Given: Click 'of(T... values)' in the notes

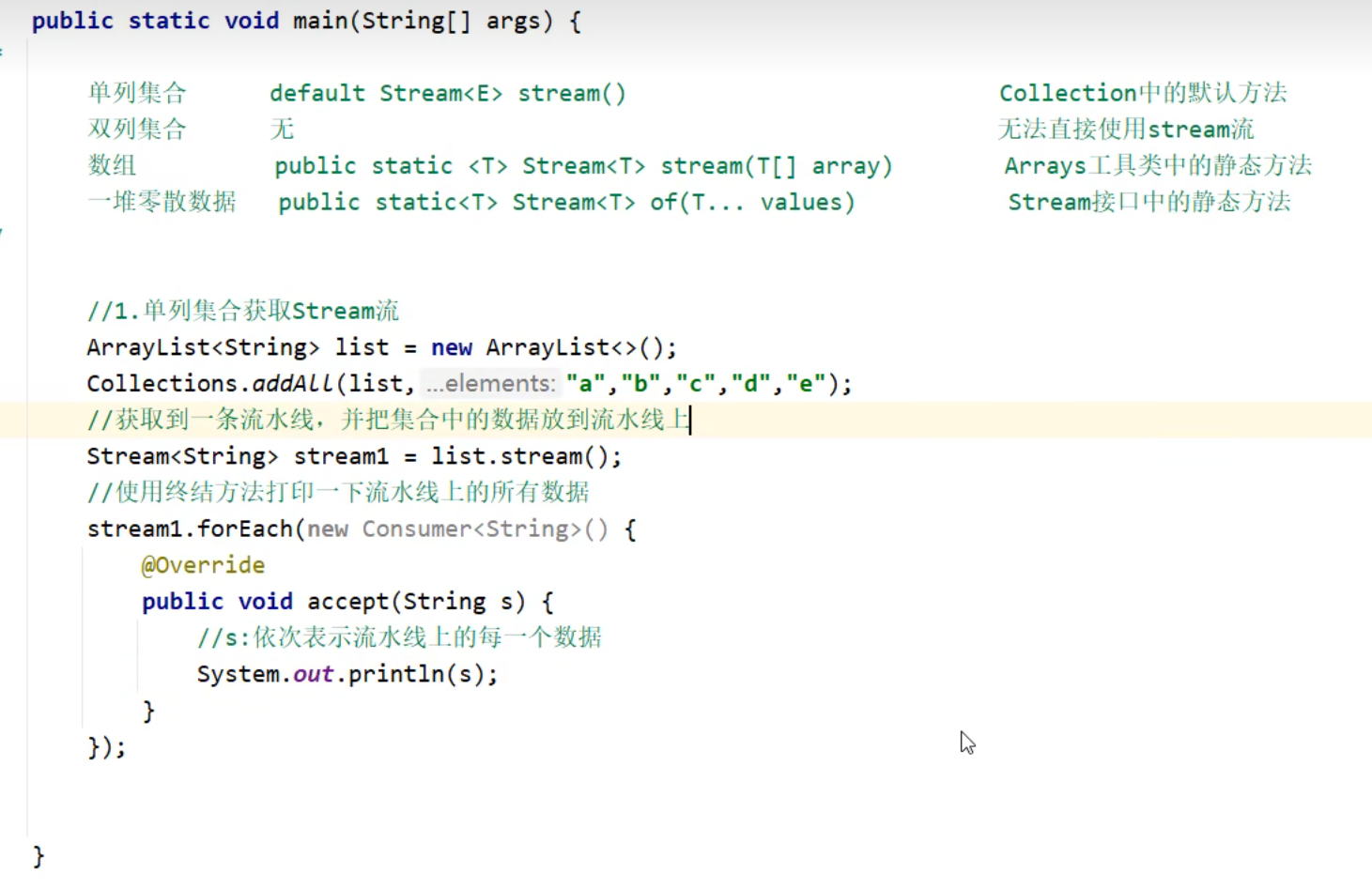Looking at the screenshot, I should tap(752, 202).
